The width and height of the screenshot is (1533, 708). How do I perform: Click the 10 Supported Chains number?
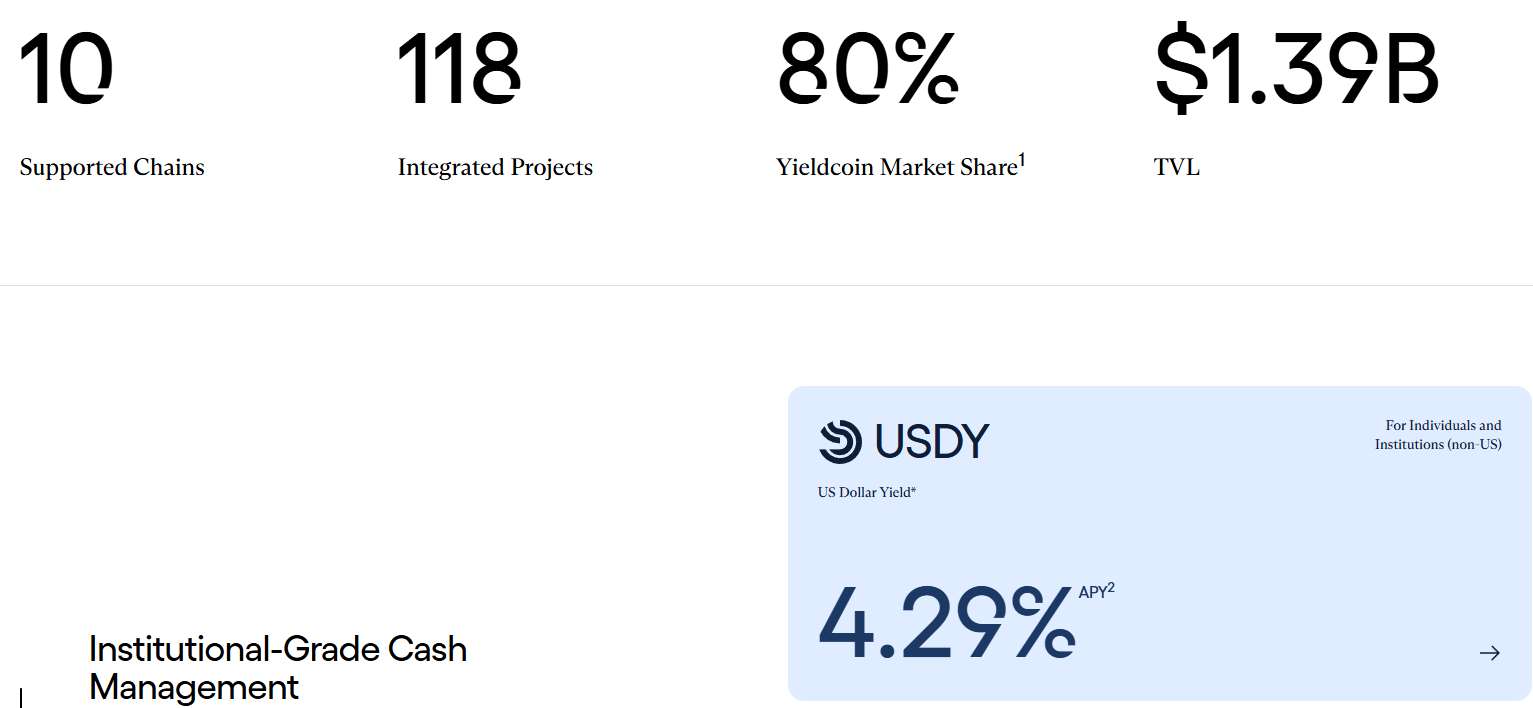pyautogui.click(x=66, y=69)
